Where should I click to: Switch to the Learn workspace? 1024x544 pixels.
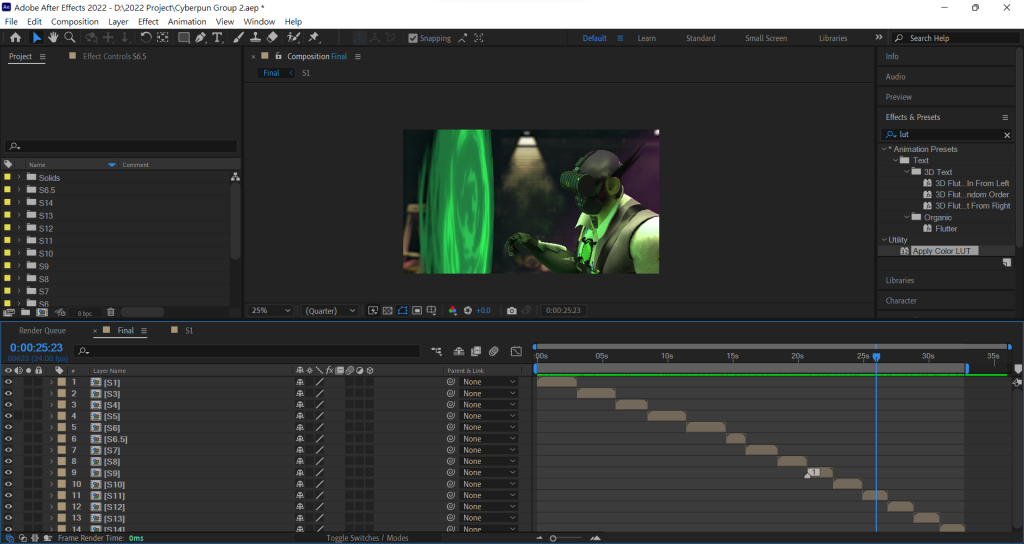click(x=647, y=38)
